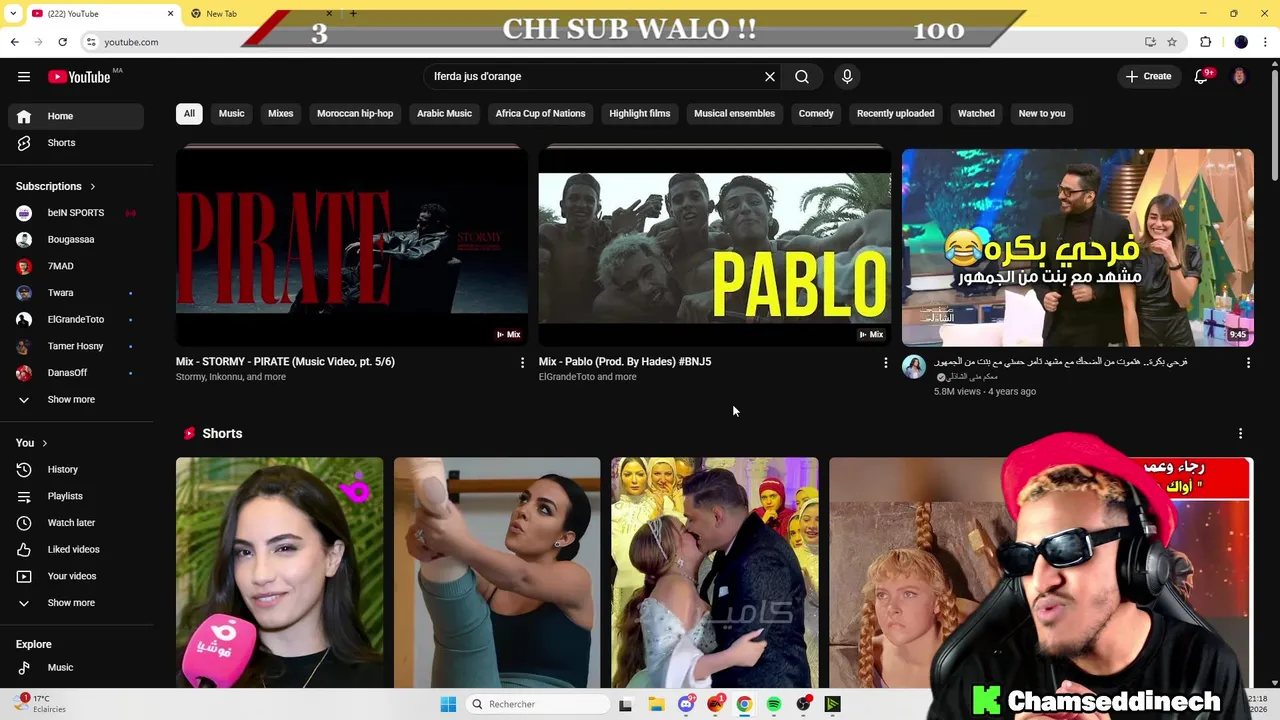Select the Watched filter chip
The height and width of the screenshot is (720, 1280).
(x=976, y=114)
